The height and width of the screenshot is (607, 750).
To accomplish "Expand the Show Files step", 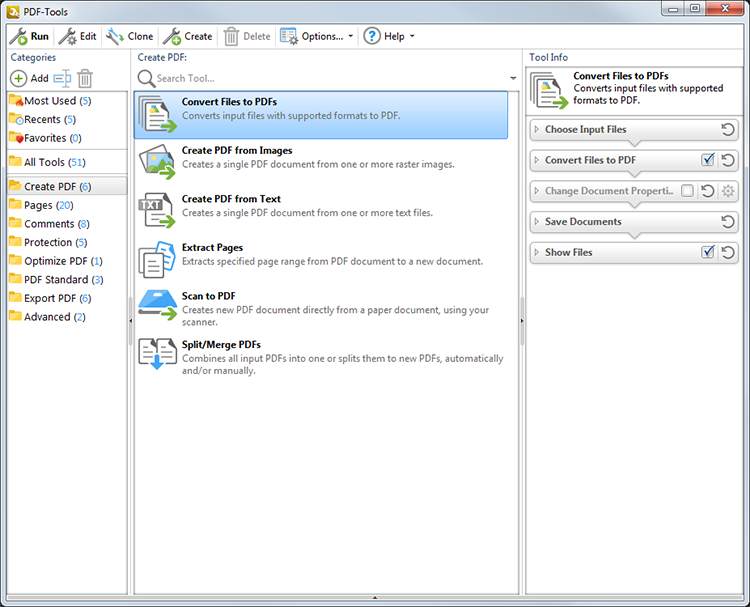I will [x=536, y=252].
